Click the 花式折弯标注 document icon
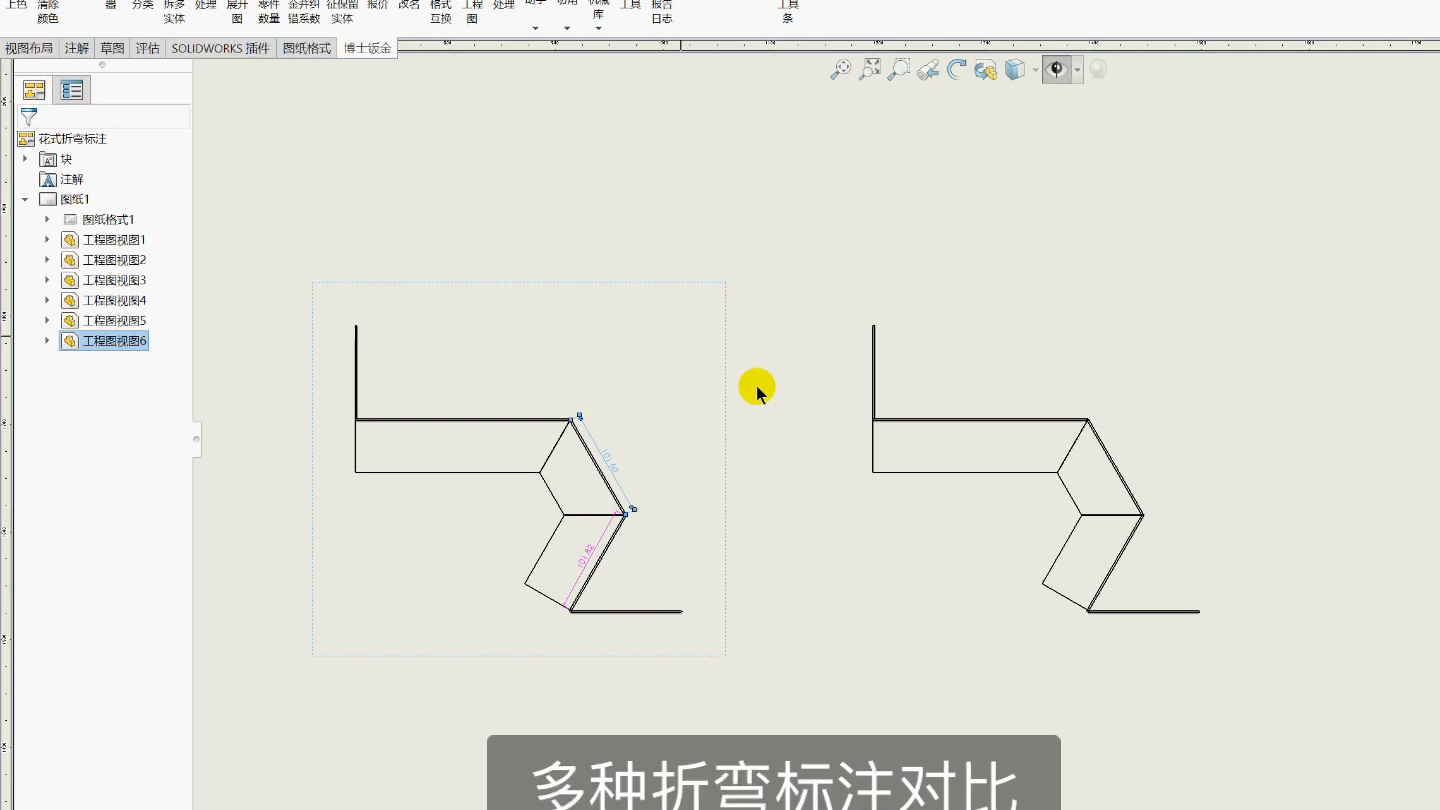The image size is (1440, 810). pos(26,139)
